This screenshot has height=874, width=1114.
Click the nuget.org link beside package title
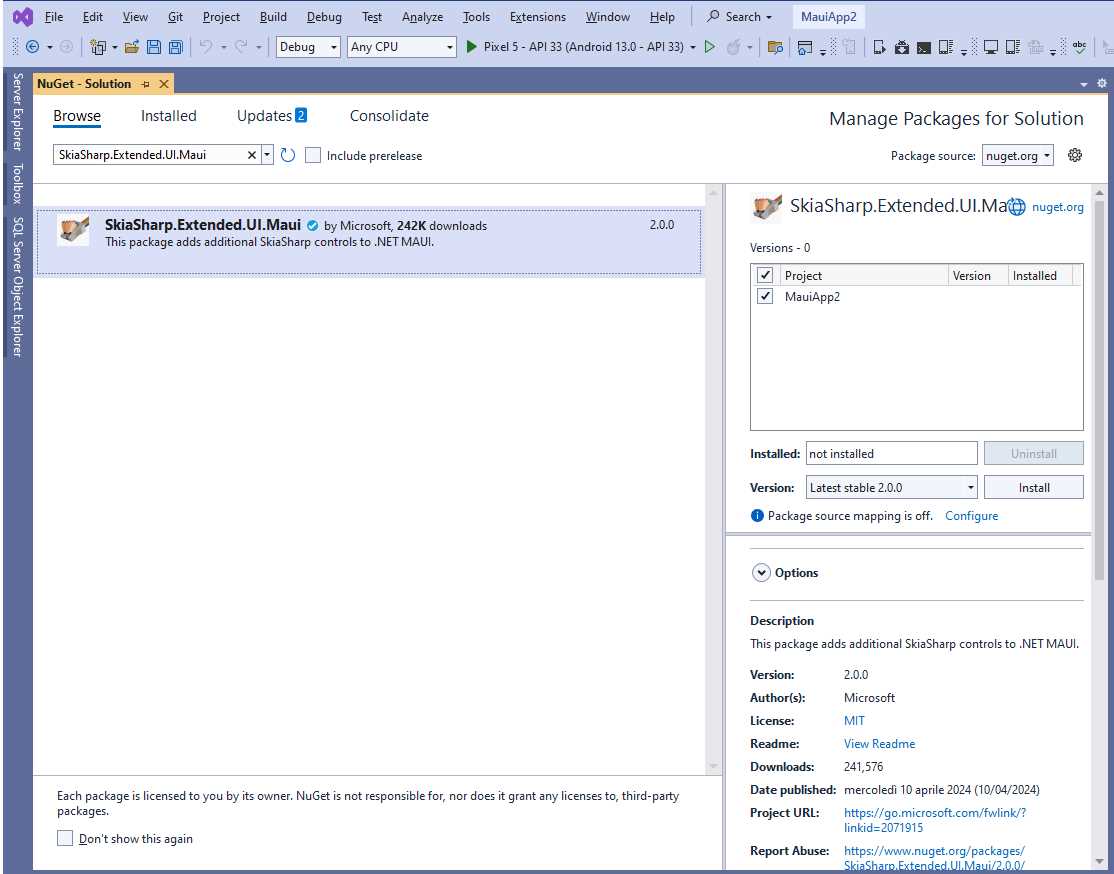(x=1057, y=207)
